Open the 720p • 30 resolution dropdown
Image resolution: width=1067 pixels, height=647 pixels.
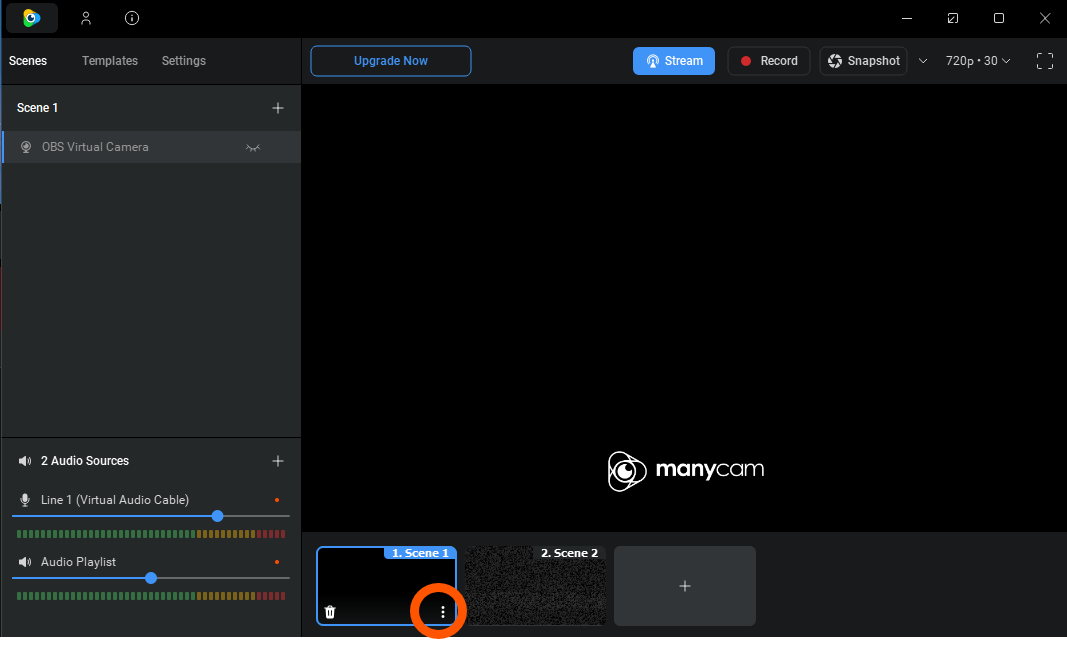(x=978, y=61)
